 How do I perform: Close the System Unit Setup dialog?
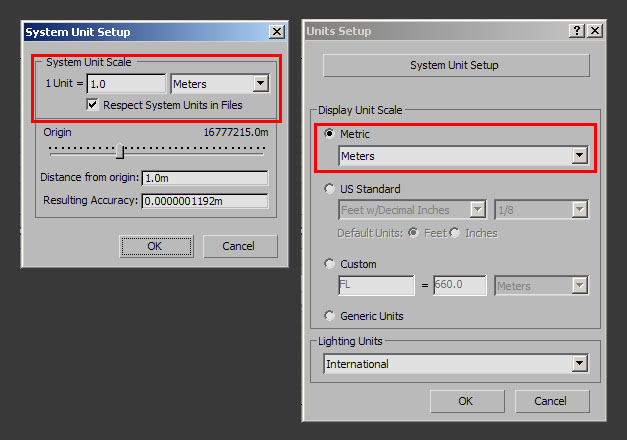pyautogui.click(x=276, y=32)
